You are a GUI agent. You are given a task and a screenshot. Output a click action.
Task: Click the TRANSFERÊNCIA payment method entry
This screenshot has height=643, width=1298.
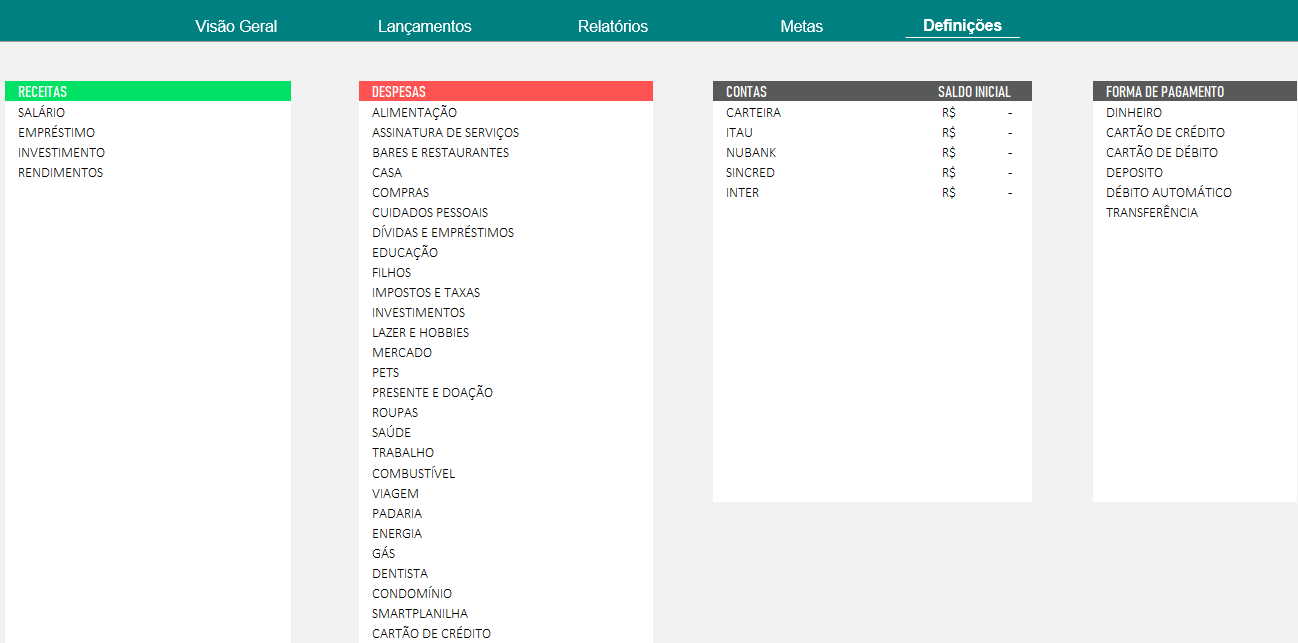click(1151, 213)
